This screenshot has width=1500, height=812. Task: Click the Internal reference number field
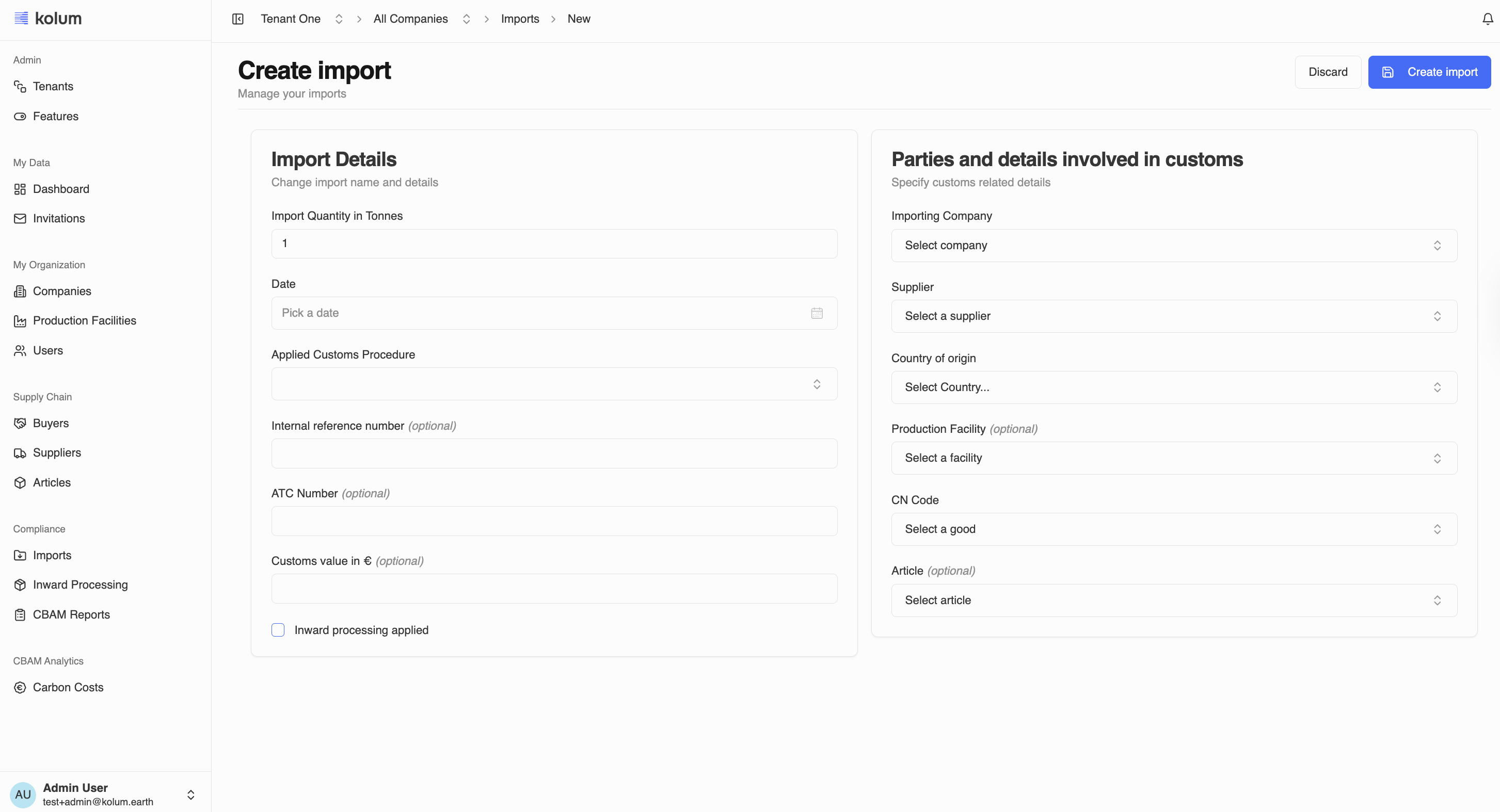point(554,454)
